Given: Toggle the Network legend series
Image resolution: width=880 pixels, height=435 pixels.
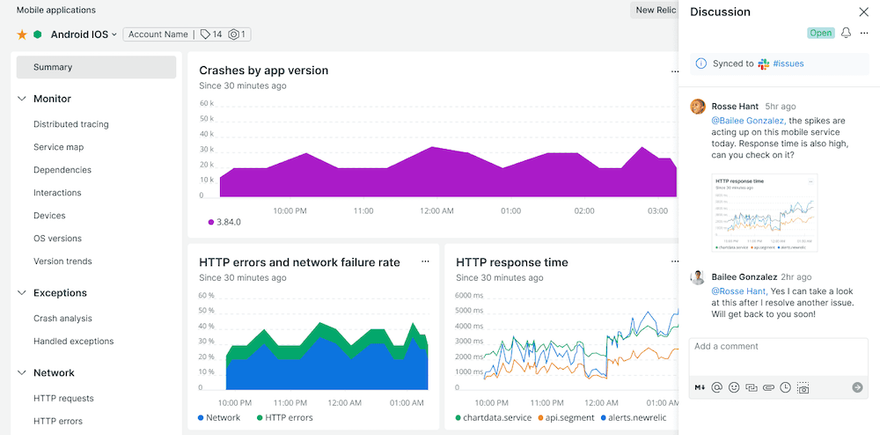Looking at the screenshot, I should click(x=219, y=418).
